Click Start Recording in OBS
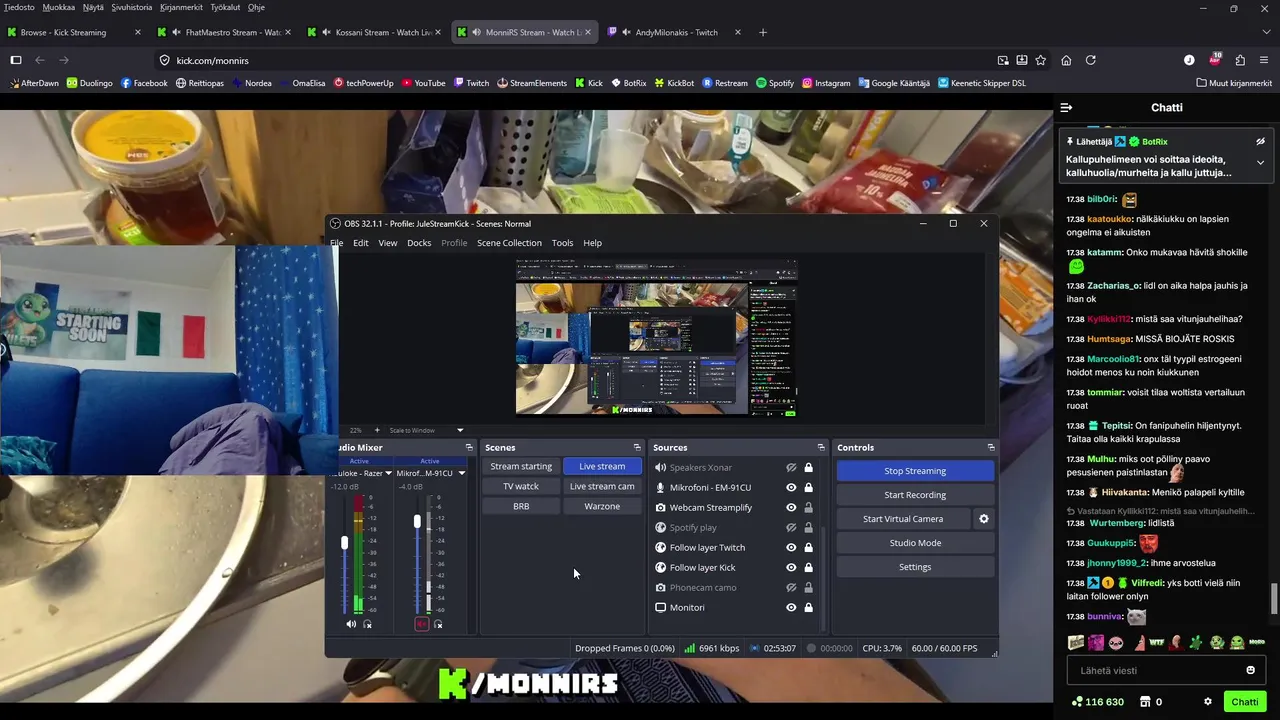This screenshot has width=1280, height=720. pos(915,495)
